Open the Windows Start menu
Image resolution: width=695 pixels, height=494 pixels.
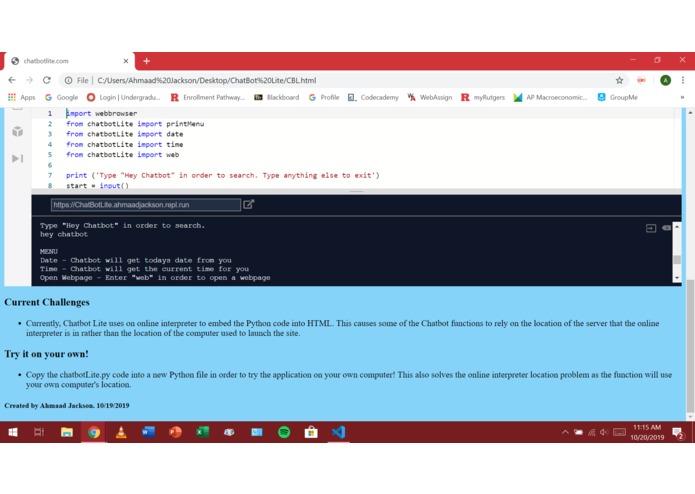pyautogui.click(x=13, y=432)
